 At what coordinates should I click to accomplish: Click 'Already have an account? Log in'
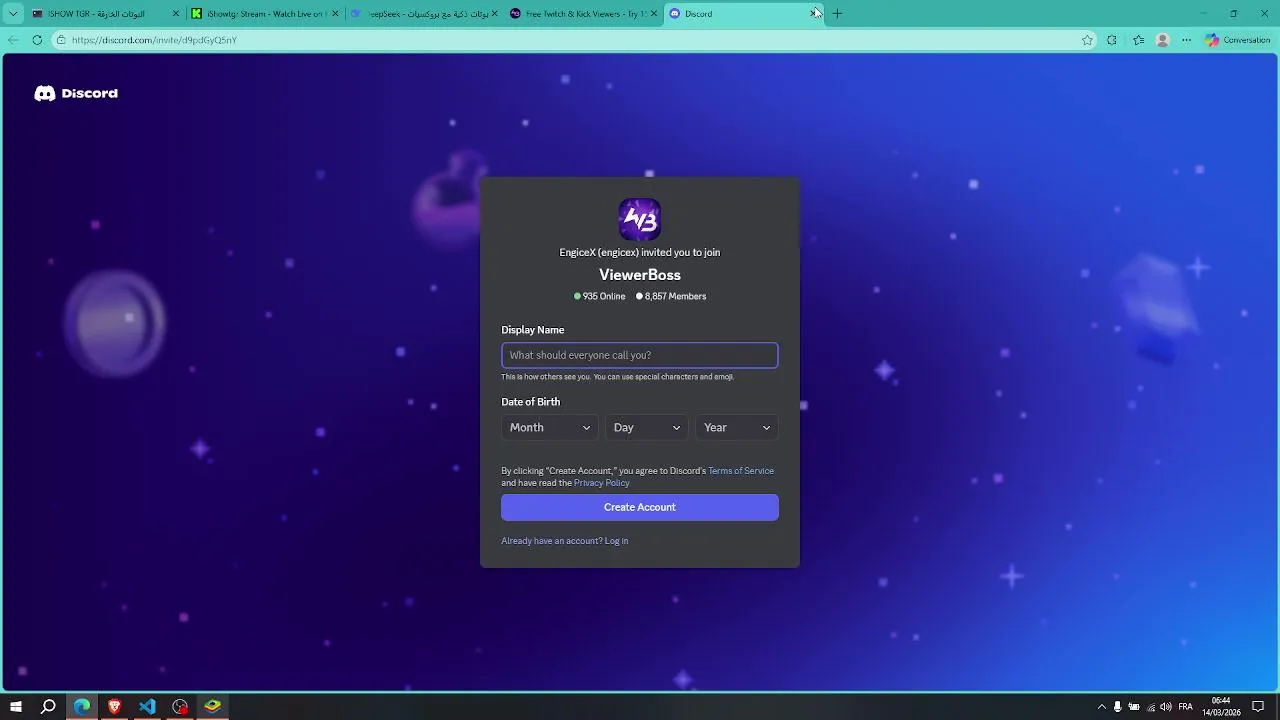coord(565,541)
